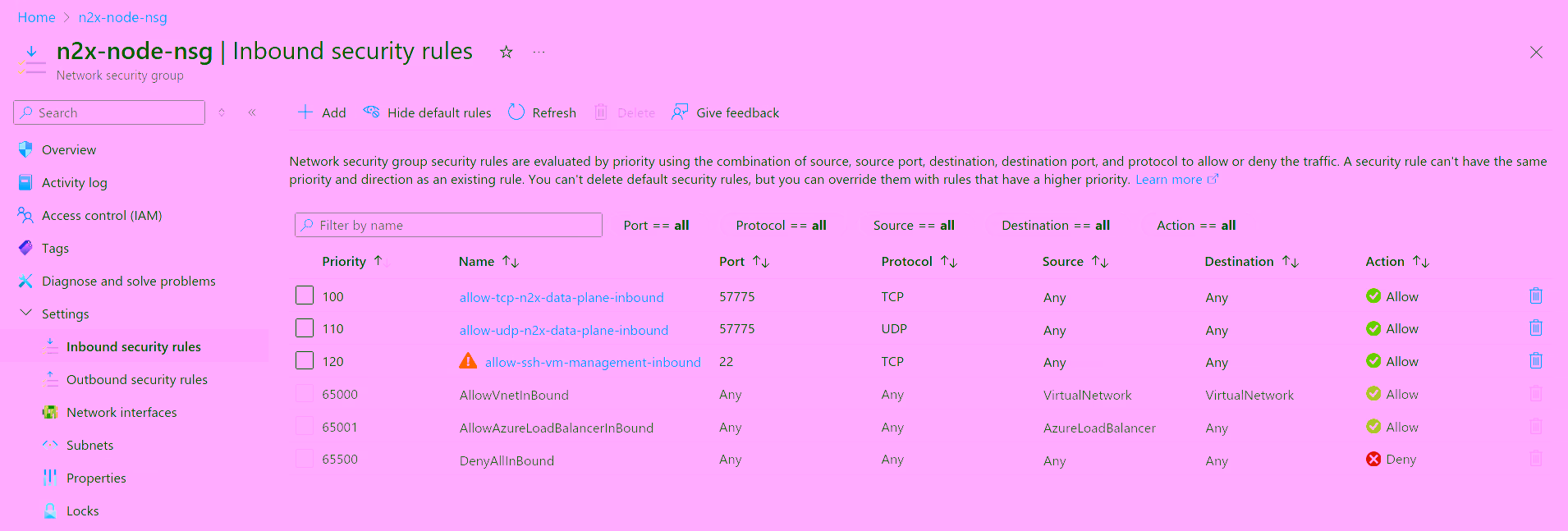The height and width of the screenshot is (531, 1568).
Task: Sort rules by Action column
Action: click(1397, 261)
